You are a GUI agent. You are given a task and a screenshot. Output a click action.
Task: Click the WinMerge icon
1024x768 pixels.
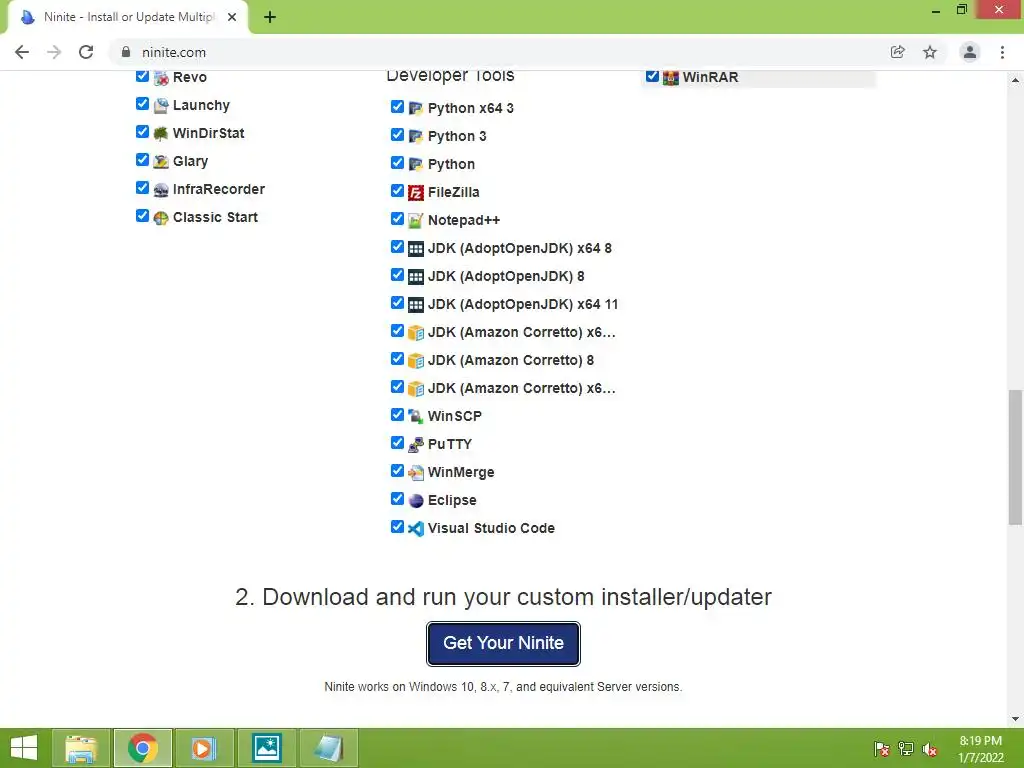[x=415, y=473]
